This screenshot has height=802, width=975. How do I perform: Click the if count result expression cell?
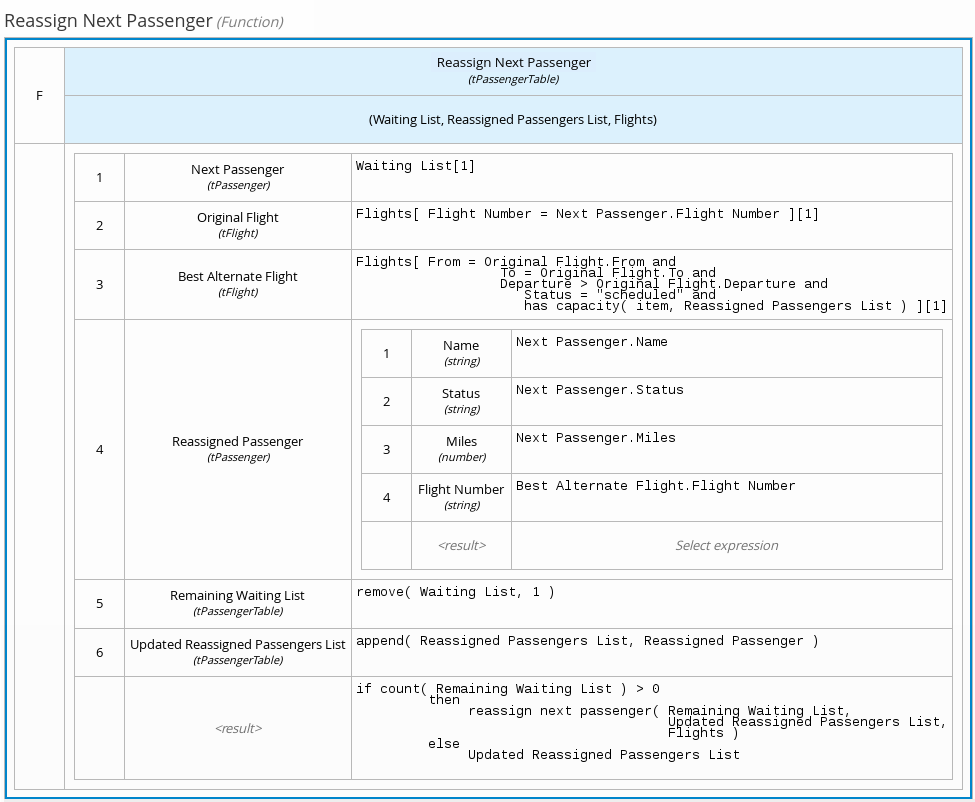[x=651, y=727]
